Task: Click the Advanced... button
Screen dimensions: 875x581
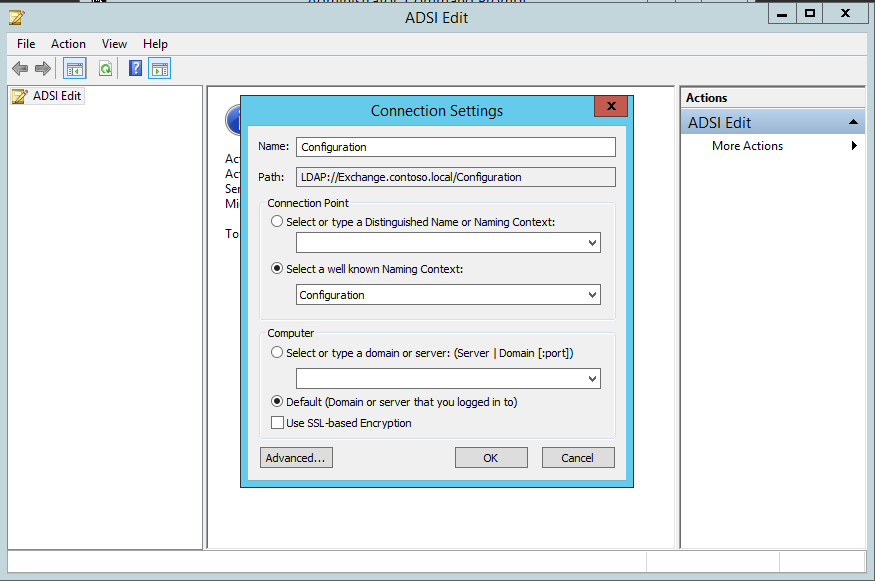Action: click(x=296, y=458)
